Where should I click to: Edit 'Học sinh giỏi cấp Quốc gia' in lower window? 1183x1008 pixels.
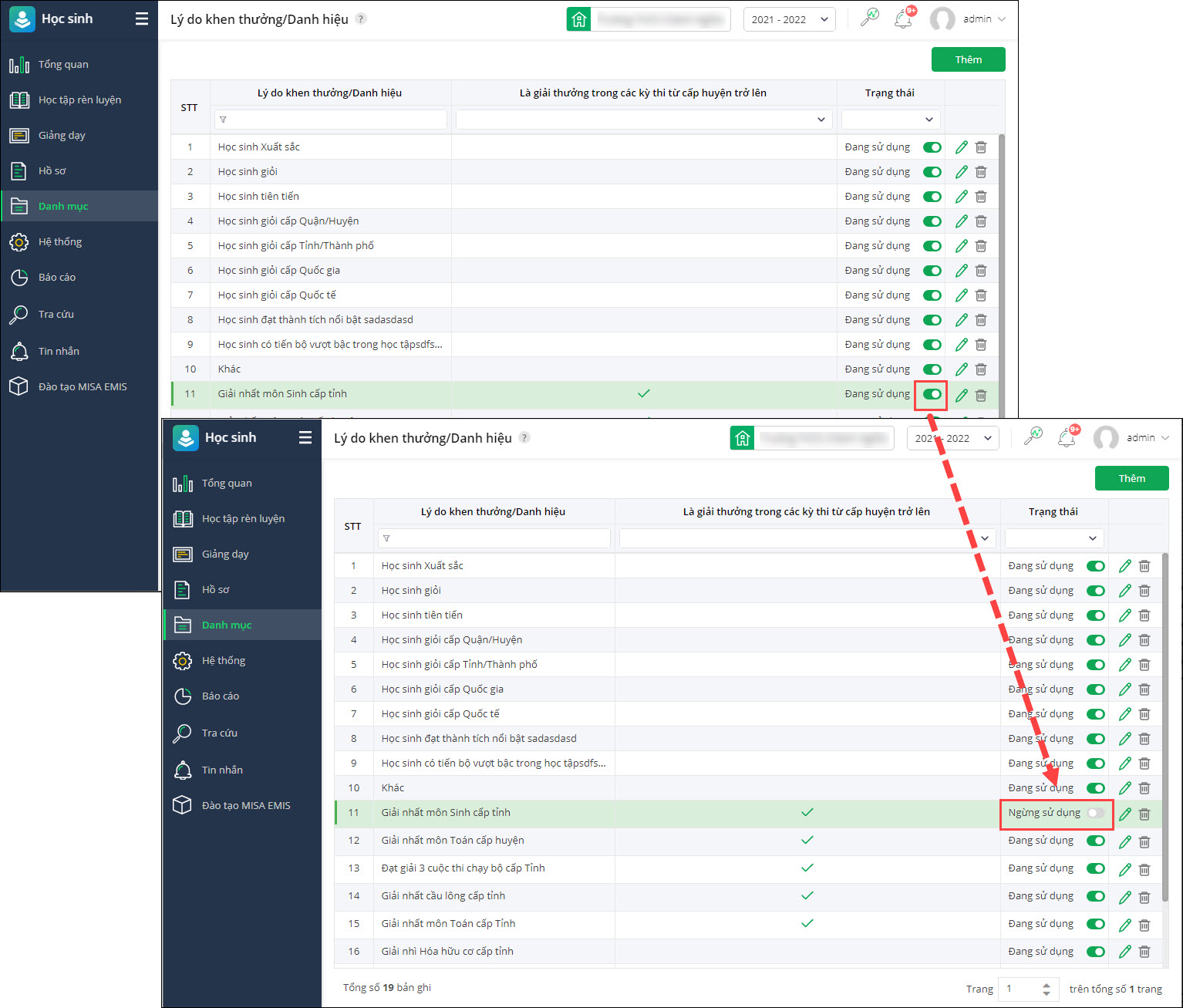pyautogui.click(x=1125, y=689)
